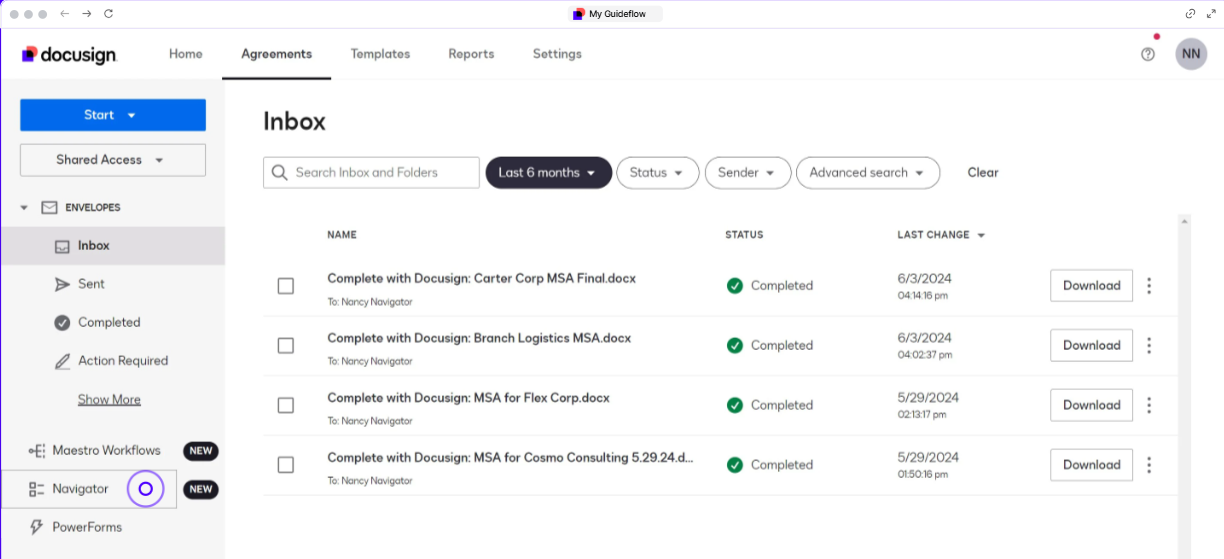Image resolution: width=1224 pixels, height=559 pixels.
Task: Open more options for Cosmo Consulting row
Action: 1149,464
